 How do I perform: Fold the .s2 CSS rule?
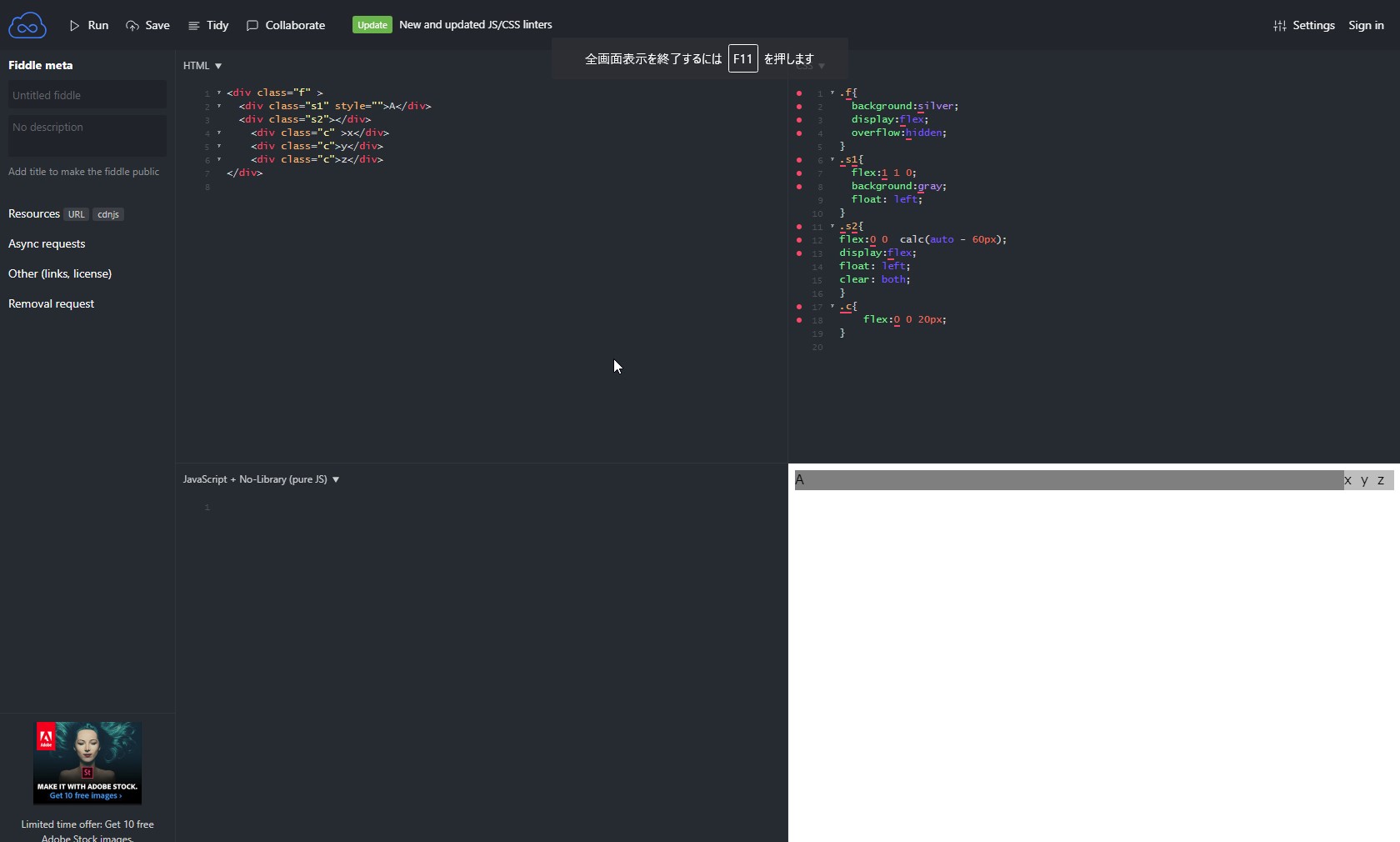832,226
